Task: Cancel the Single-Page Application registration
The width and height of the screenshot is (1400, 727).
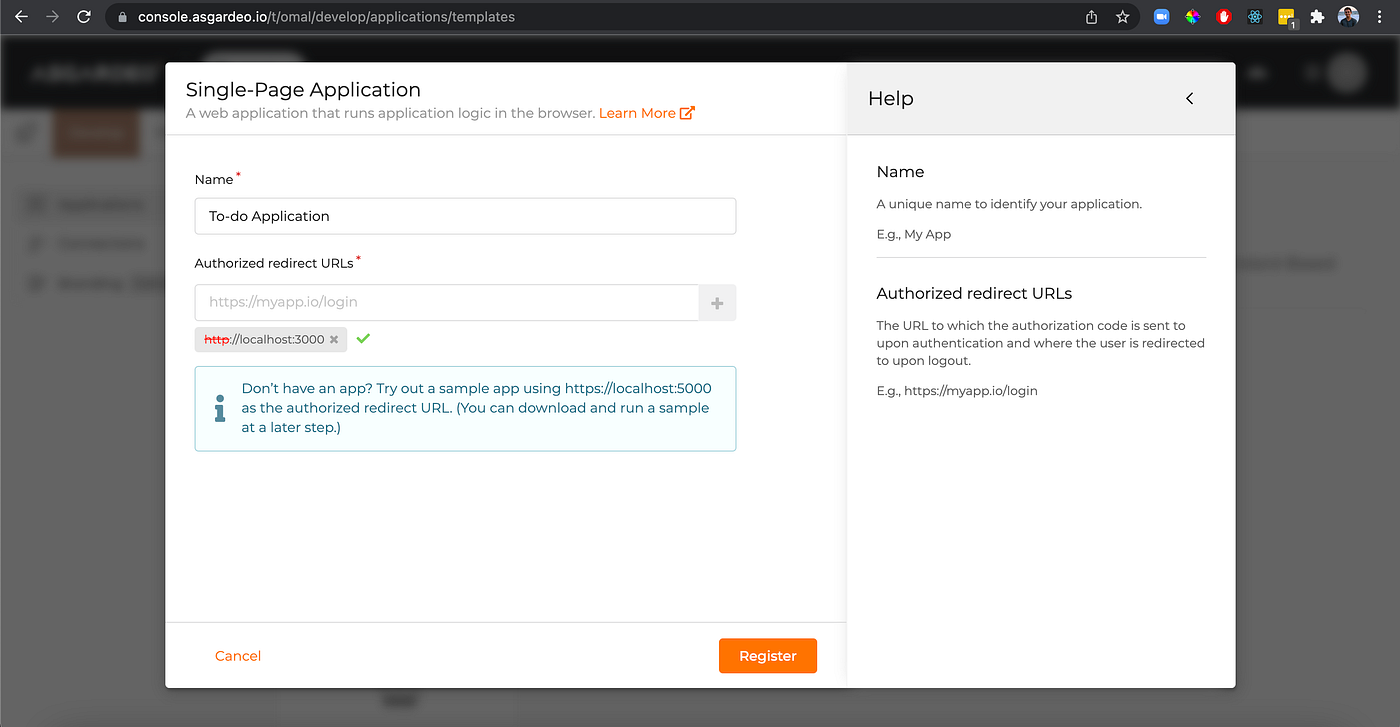Action: [x=237, y=655]
